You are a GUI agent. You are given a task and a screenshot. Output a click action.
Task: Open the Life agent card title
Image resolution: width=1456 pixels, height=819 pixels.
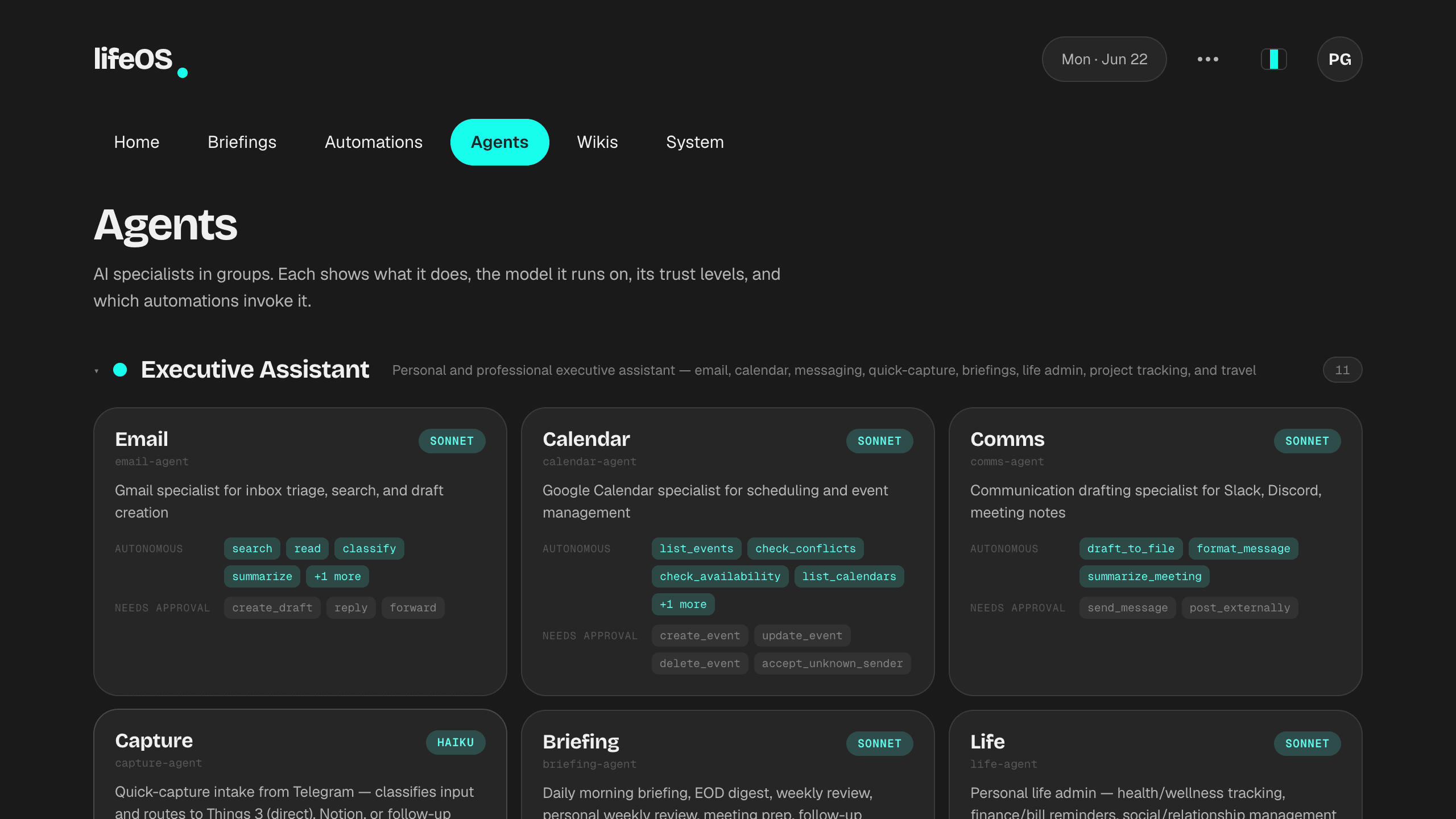987,742
